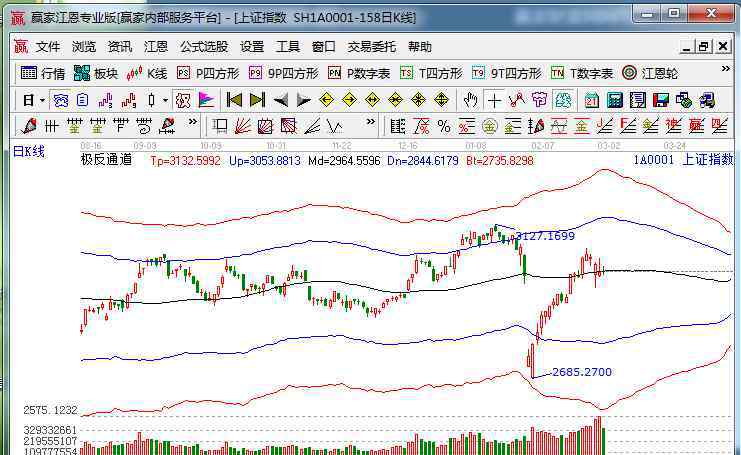The height and width of the screenshot is (455, 741).
Task: Toggle the crosshair cursor tool
Action: coord(494,100)
